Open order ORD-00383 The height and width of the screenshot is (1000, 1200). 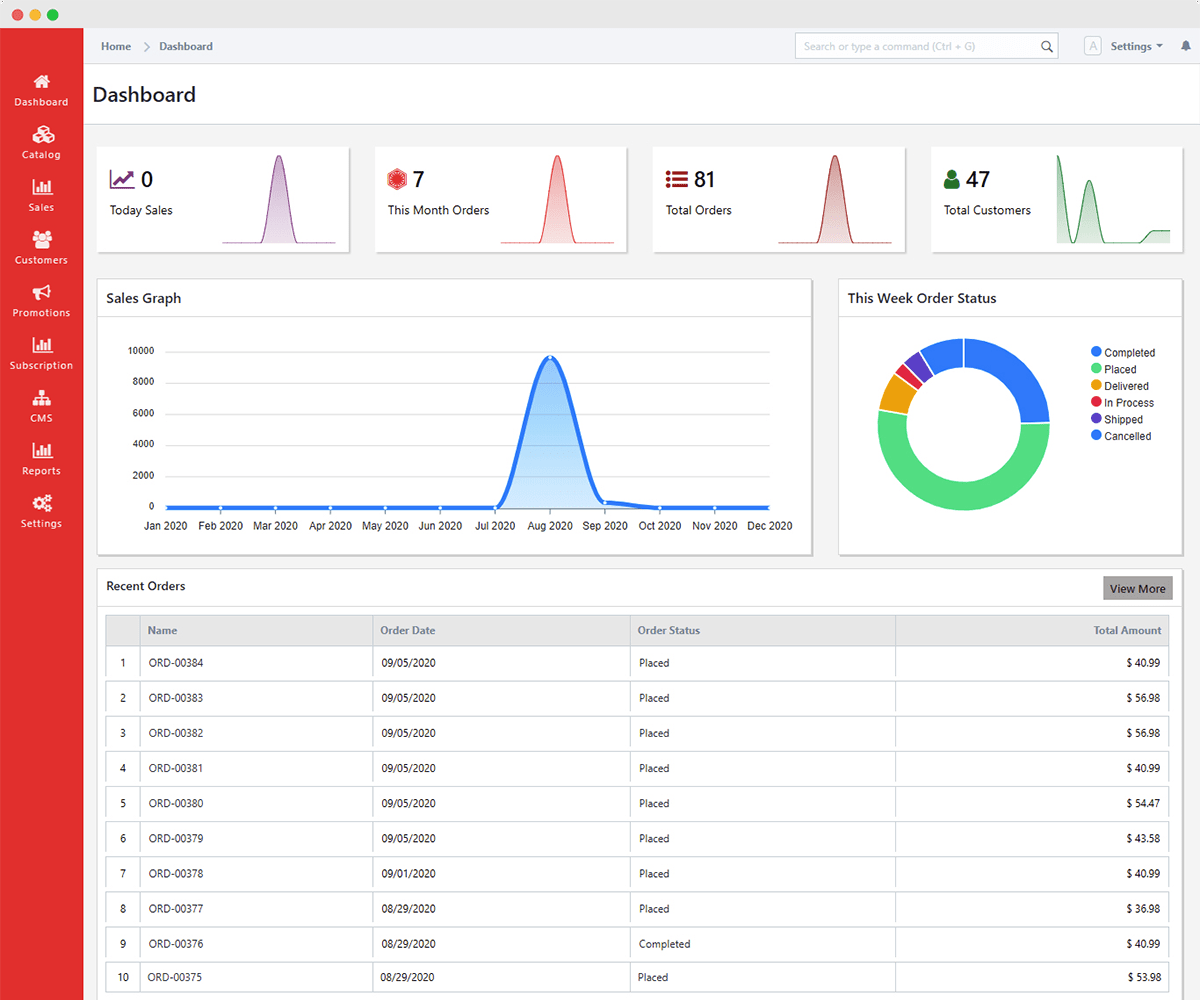(x=176, y=698)
